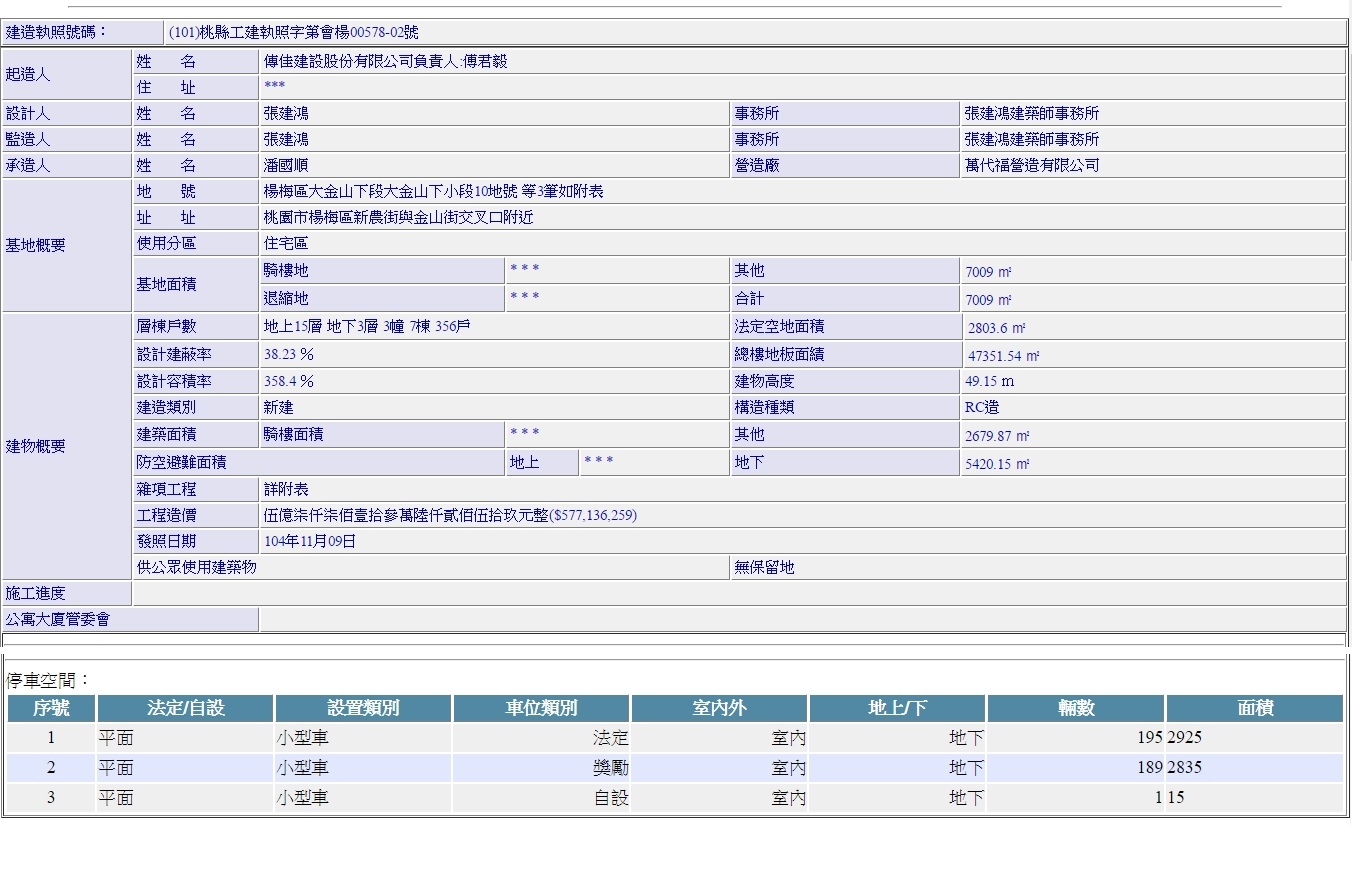Select issue date 104年11月09日
Viewport: 1352px width, 886px height.
pos(310,541)
